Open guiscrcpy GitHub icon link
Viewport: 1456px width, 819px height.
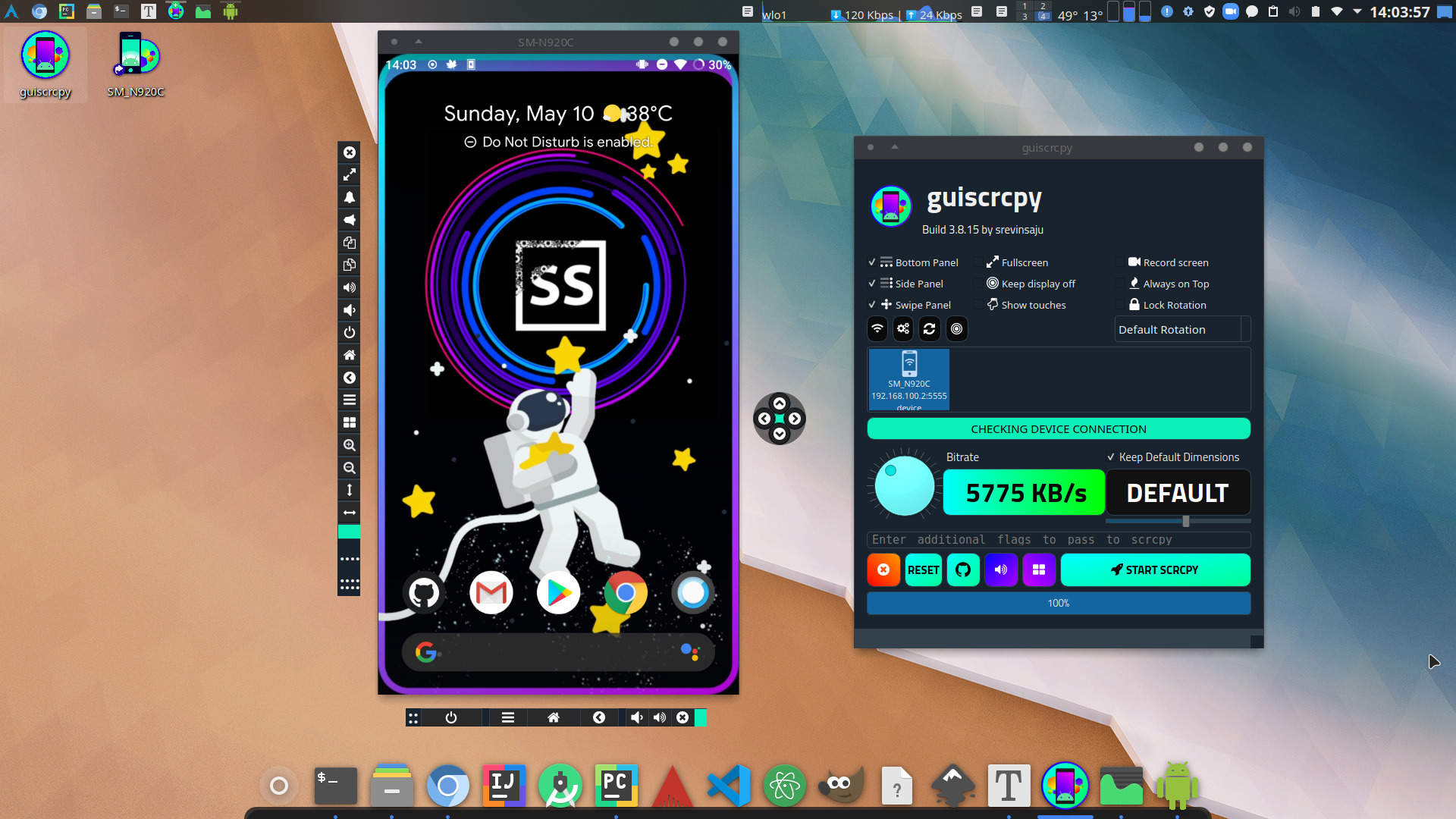coord(962,569)
